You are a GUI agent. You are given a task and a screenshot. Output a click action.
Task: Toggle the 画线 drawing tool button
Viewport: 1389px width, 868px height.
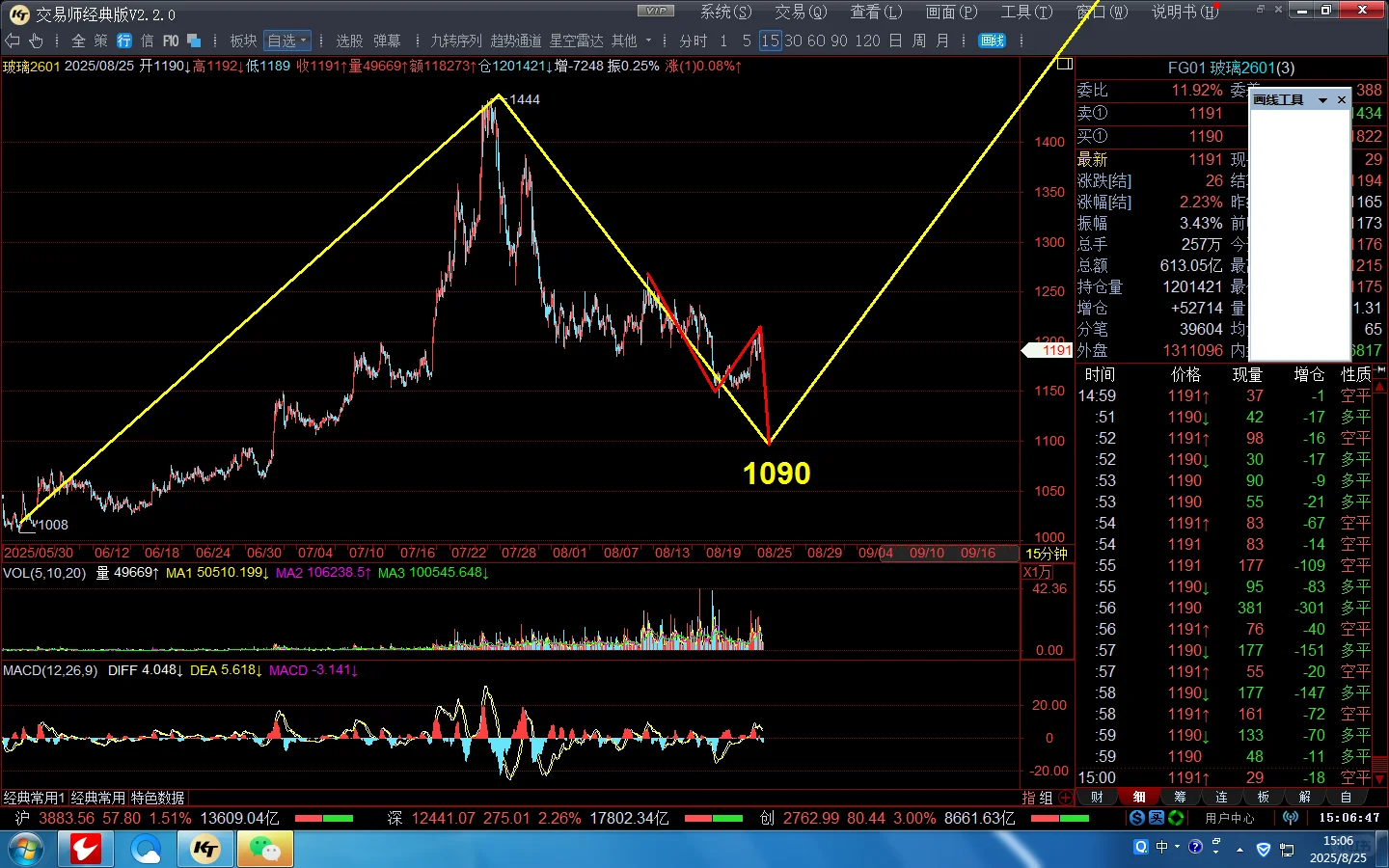point(993,41)
